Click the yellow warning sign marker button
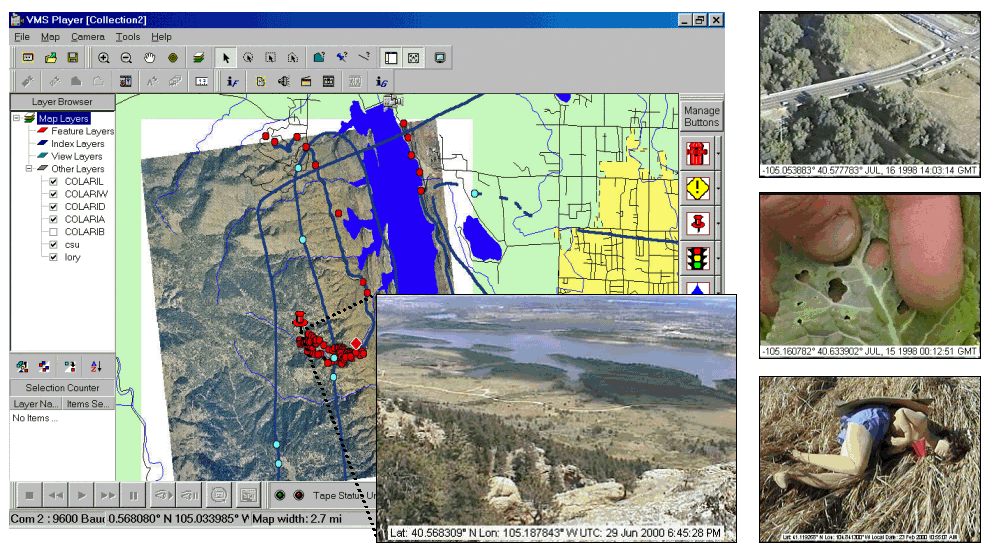Viewport: 989px width, 554px height. point(697,188)
